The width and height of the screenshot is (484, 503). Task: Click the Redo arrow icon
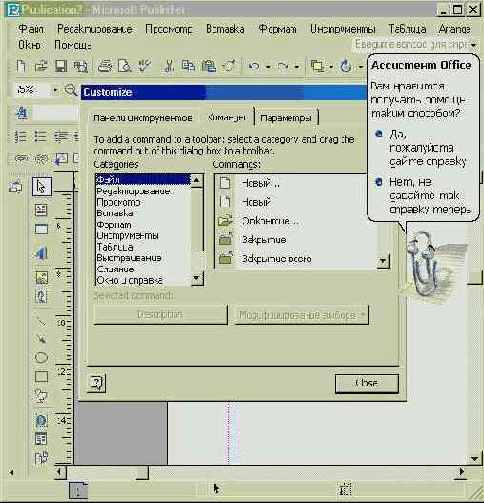click(x=283, y=66)
